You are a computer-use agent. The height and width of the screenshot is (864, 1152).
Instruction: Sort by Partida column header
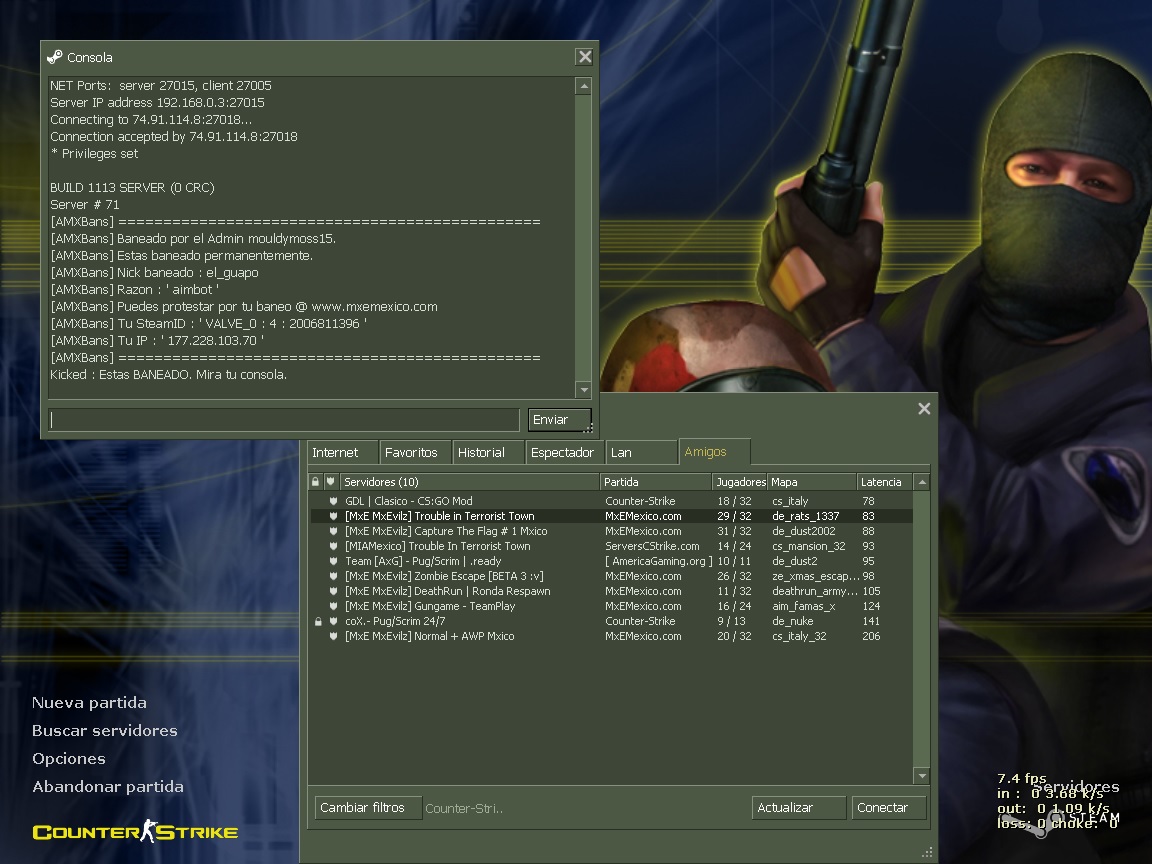(x=655, y=482)
